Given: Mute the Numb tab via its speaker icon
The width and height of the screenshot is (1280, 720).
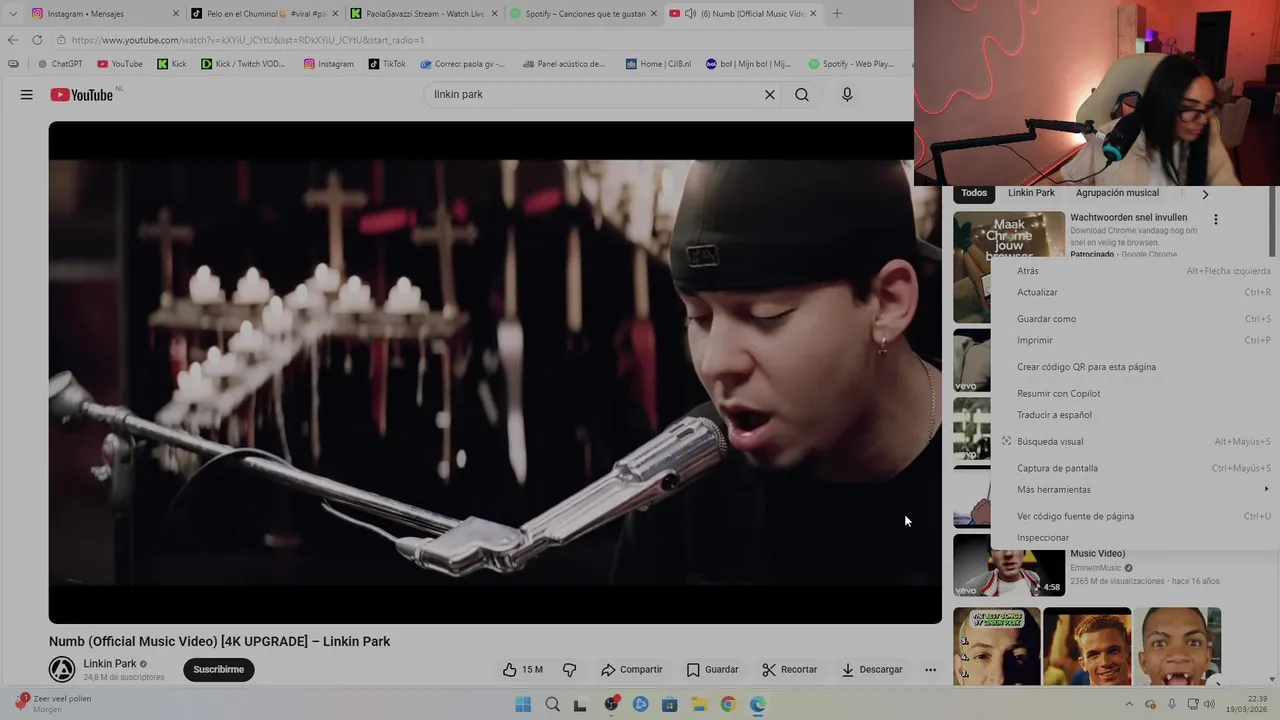Looking at the screenshot, I should point(690,14).
